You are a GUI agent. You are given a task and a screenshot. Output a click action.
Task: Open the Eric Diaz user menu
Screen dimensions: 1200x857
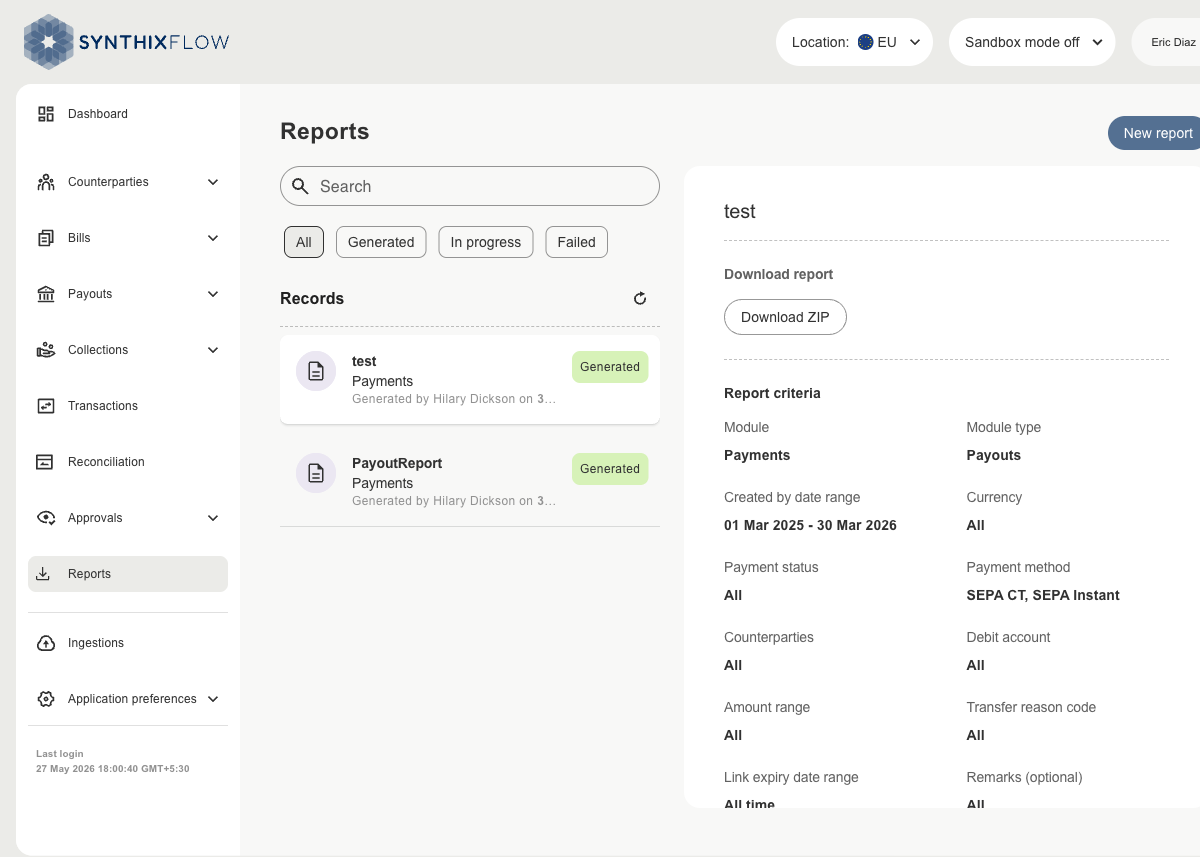(1166, 42)
